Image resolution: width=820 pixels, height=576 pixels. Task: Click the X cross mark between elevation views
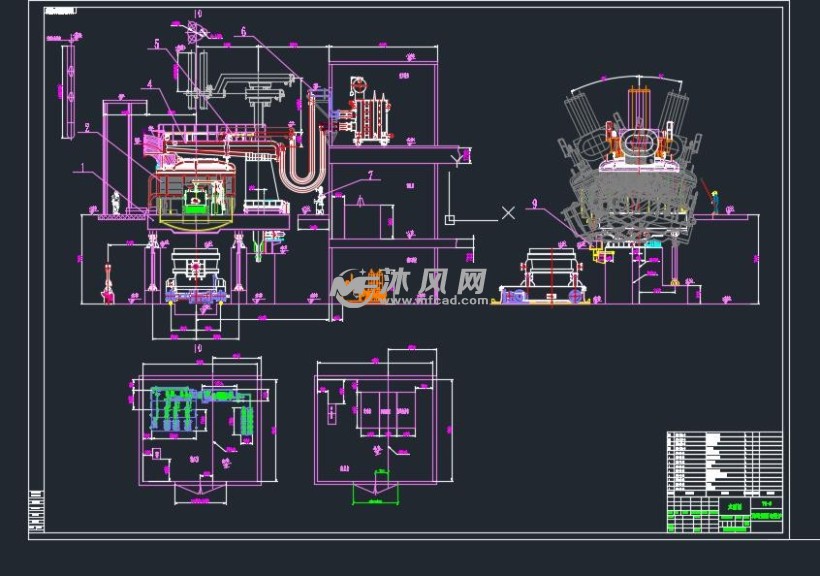(x=508, y=213)
